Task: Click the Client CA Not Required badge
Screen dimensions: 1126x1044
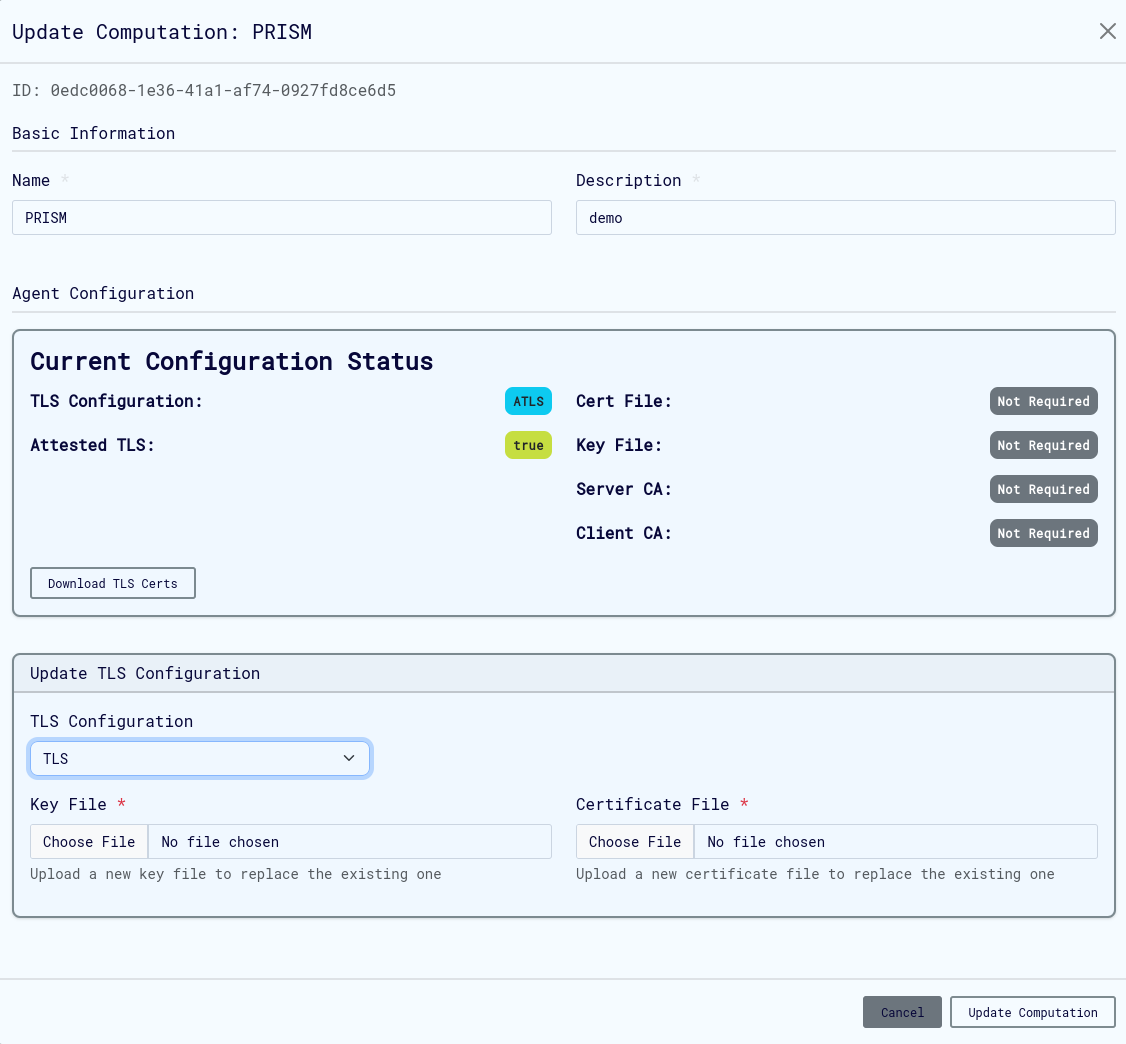Action: pyautogui.click(x=1043, y=533)
